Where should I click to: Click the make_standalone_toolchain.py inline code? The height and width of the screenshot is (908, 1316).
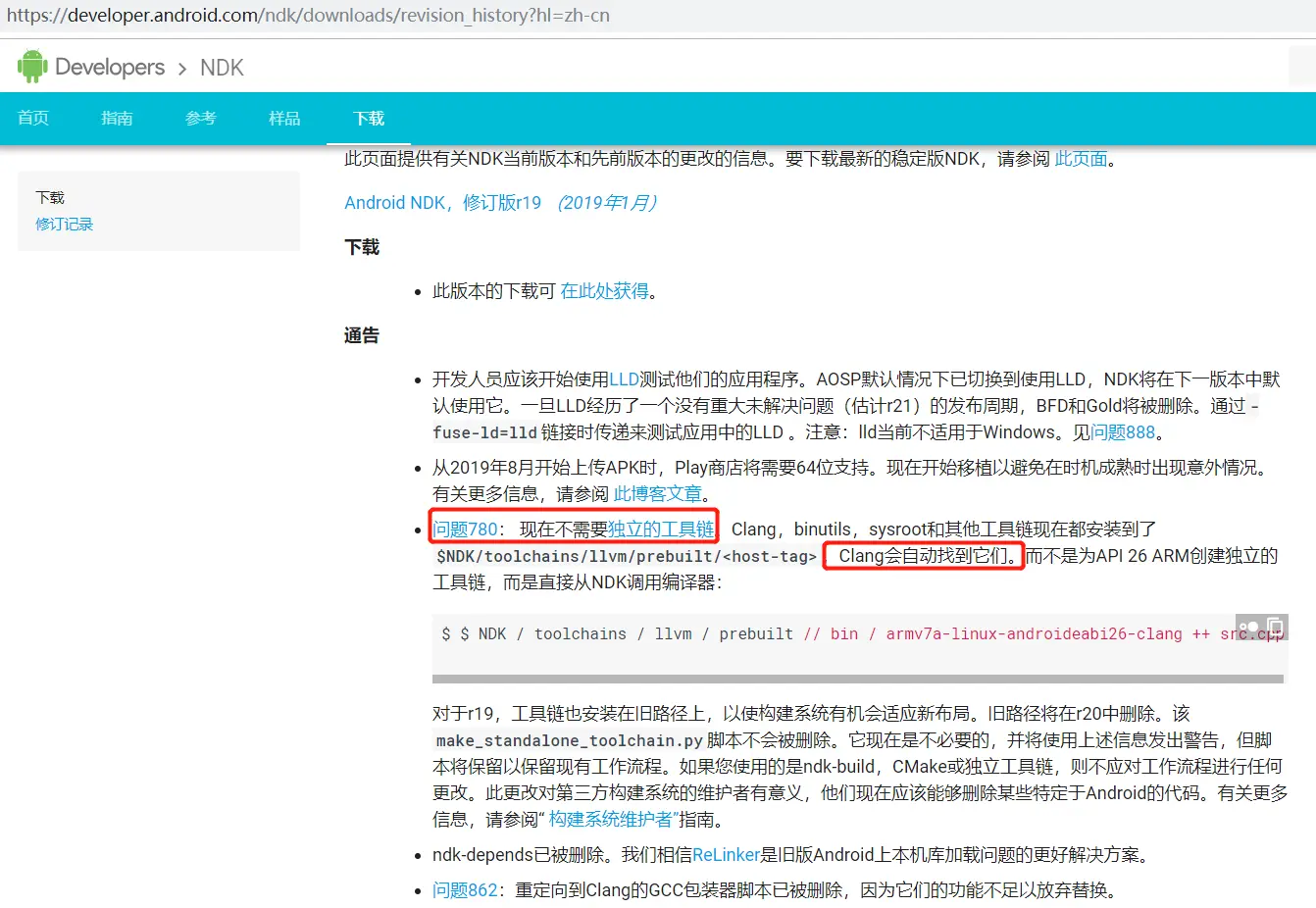[569, 740]
